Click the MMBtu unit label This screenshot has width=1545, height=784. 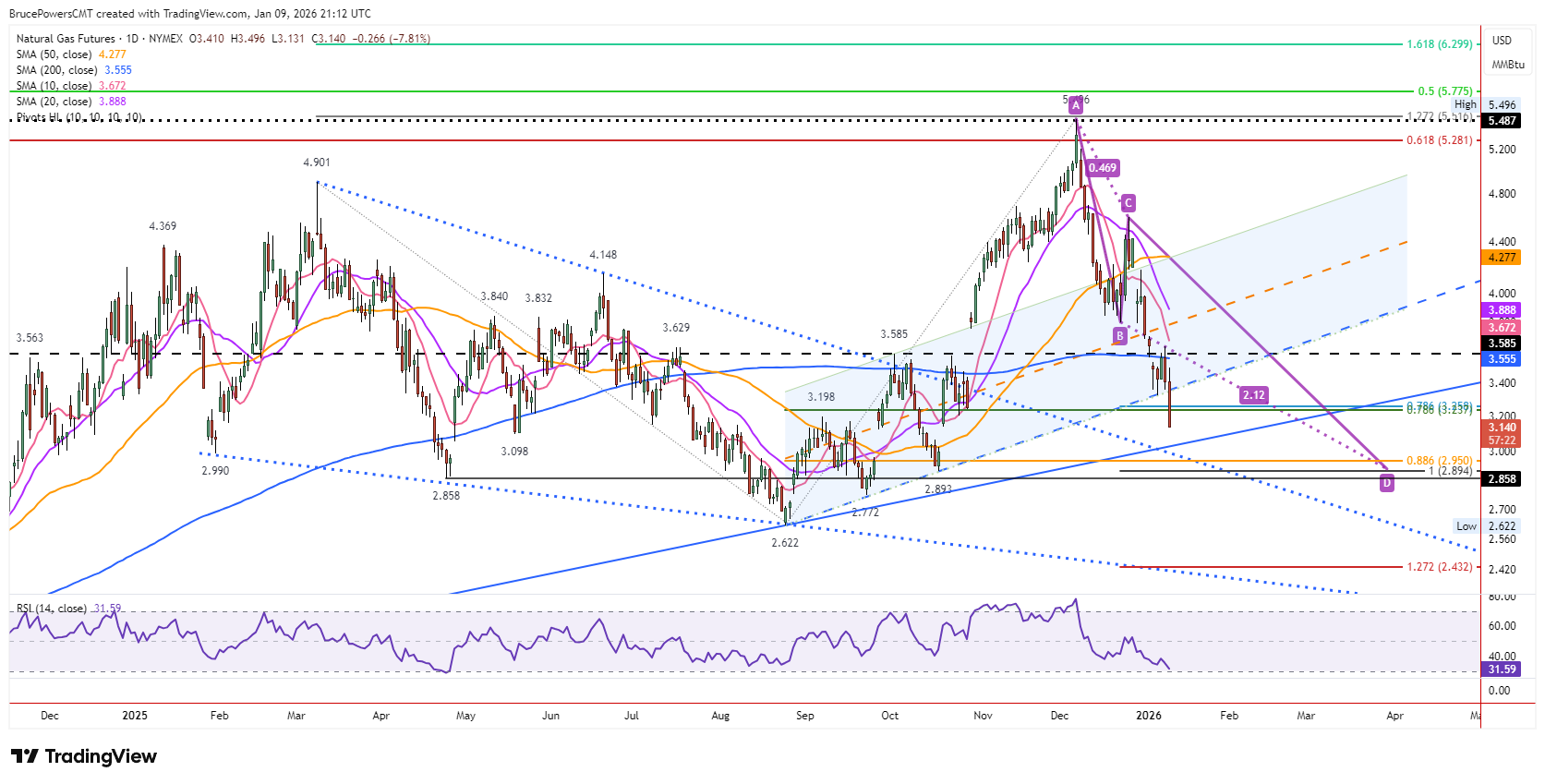coord(1507,65)
